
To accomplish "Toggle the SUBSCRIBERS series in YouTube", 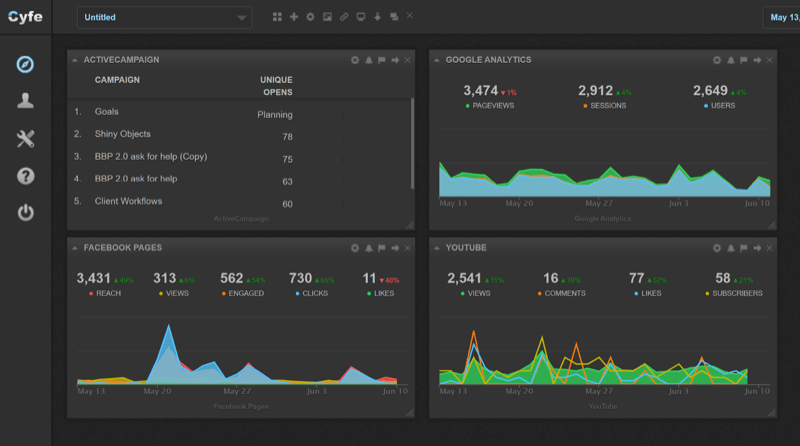I will click(734, 293).
